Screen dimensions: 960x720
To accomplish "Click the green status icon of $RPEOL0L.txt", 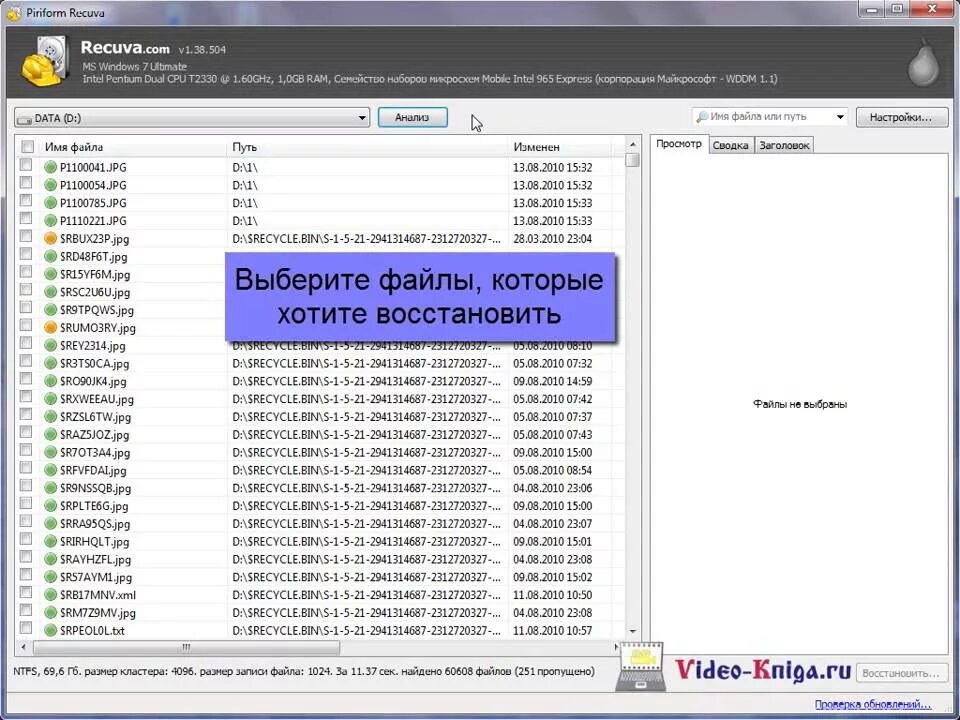I will point(51,631).
